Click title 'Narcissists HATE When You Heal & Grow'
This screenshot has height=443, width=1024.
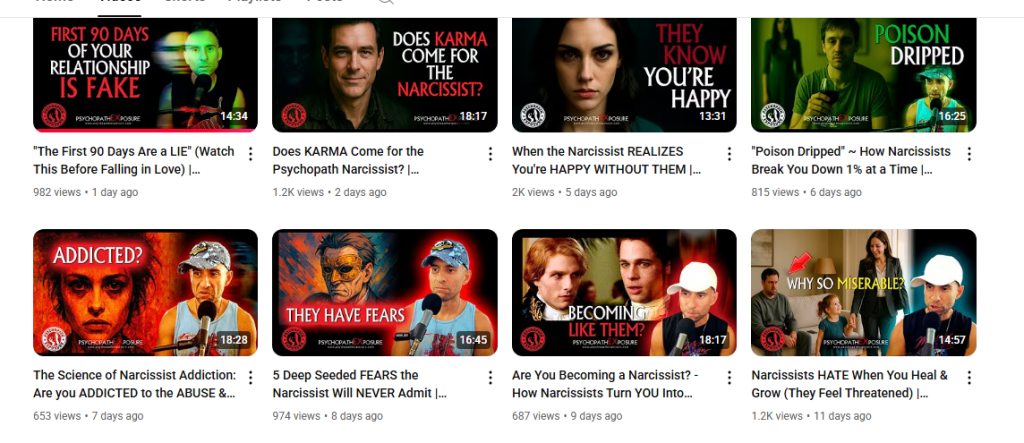pos(850,384)
